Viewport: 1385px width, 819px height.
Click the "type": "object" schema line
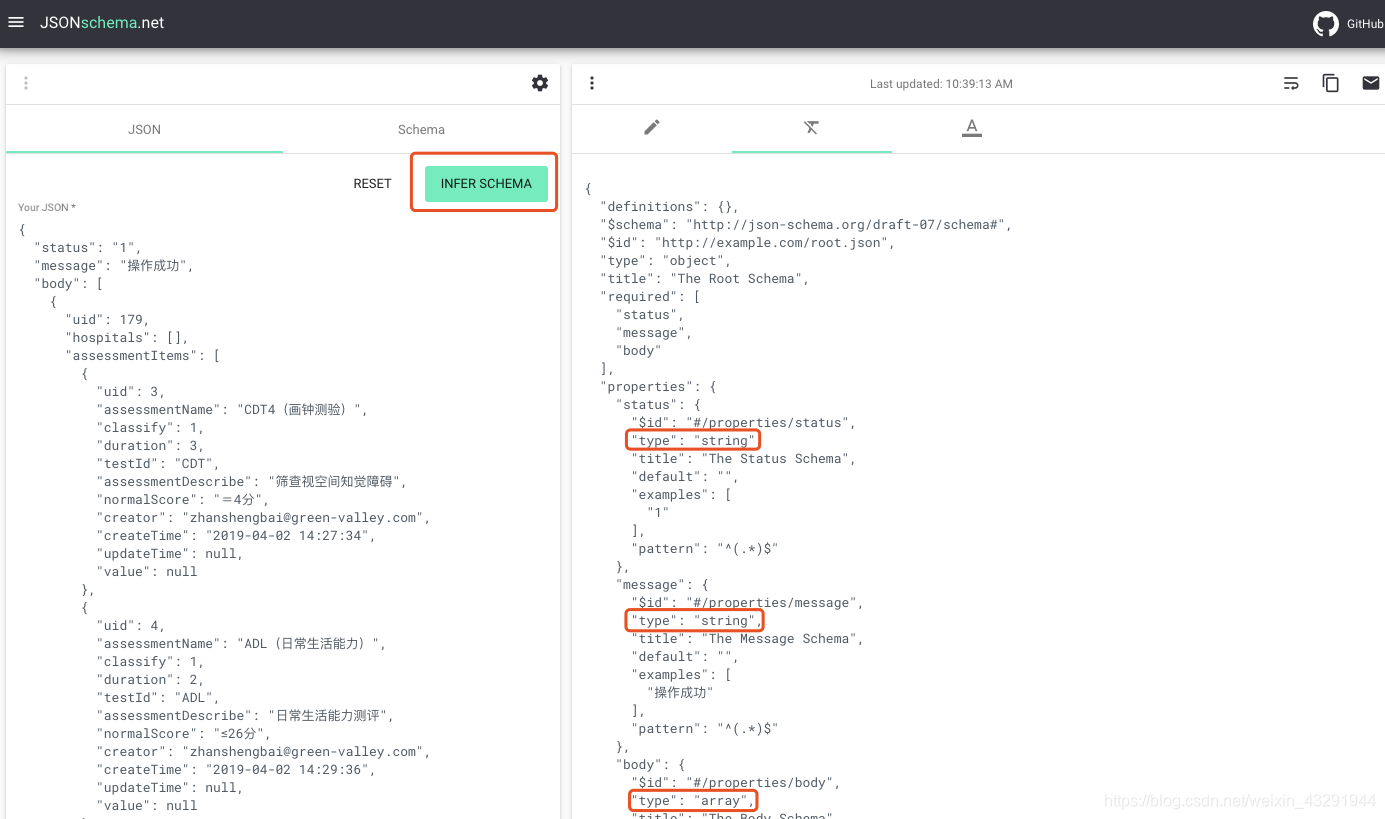tap(665, 261)
